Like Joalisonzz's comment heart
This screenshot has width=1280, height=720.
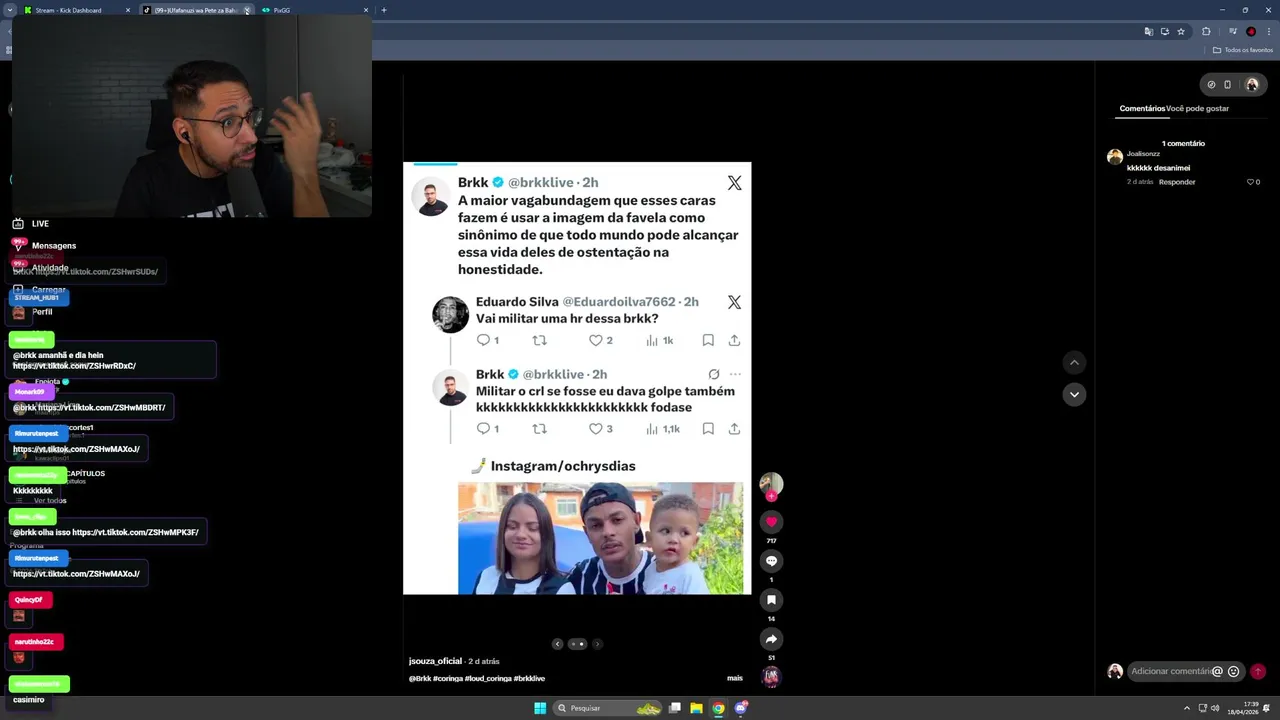pos(1250,182)
